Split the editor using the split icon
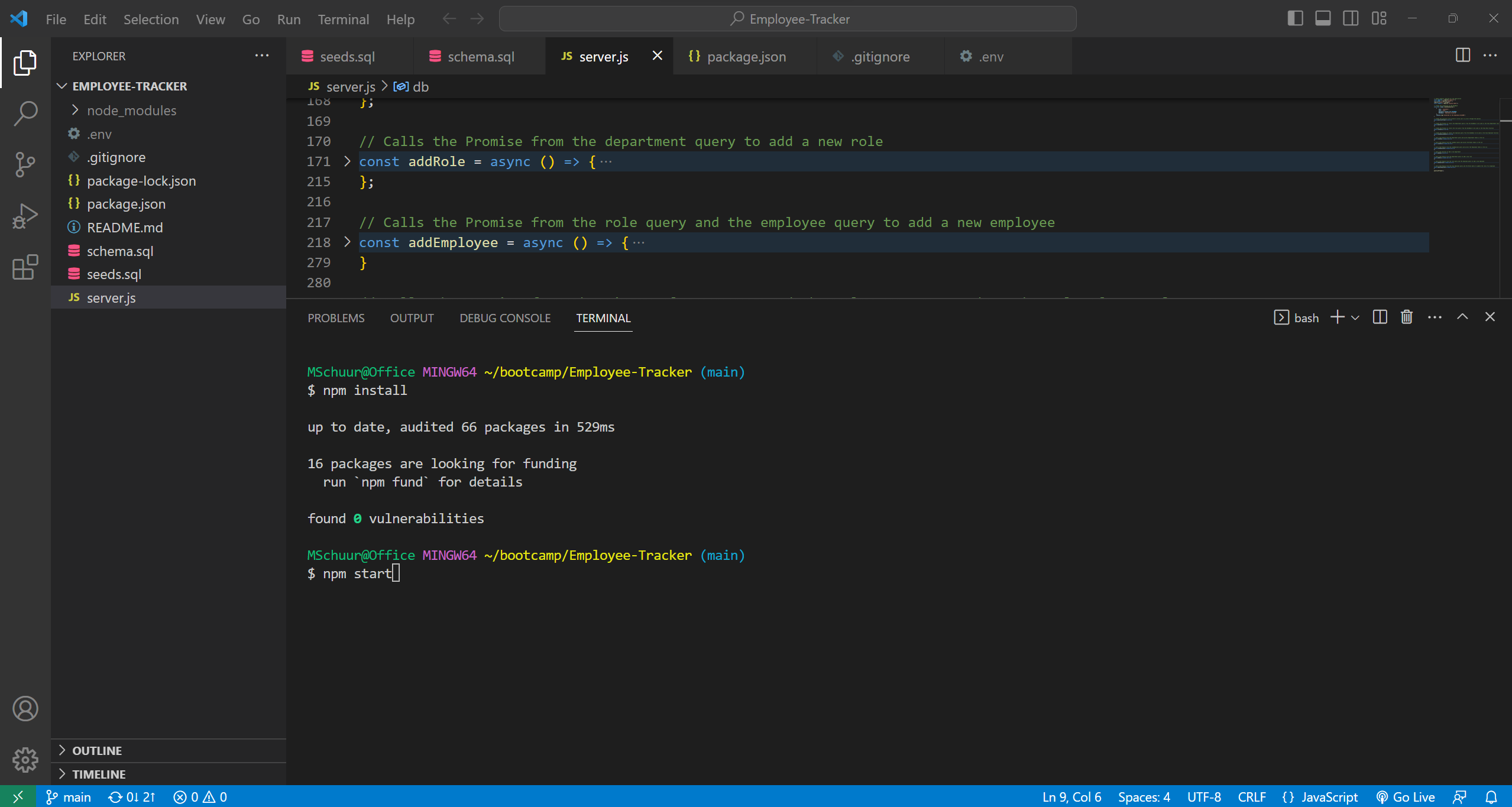 click(x=1463, y=55)
